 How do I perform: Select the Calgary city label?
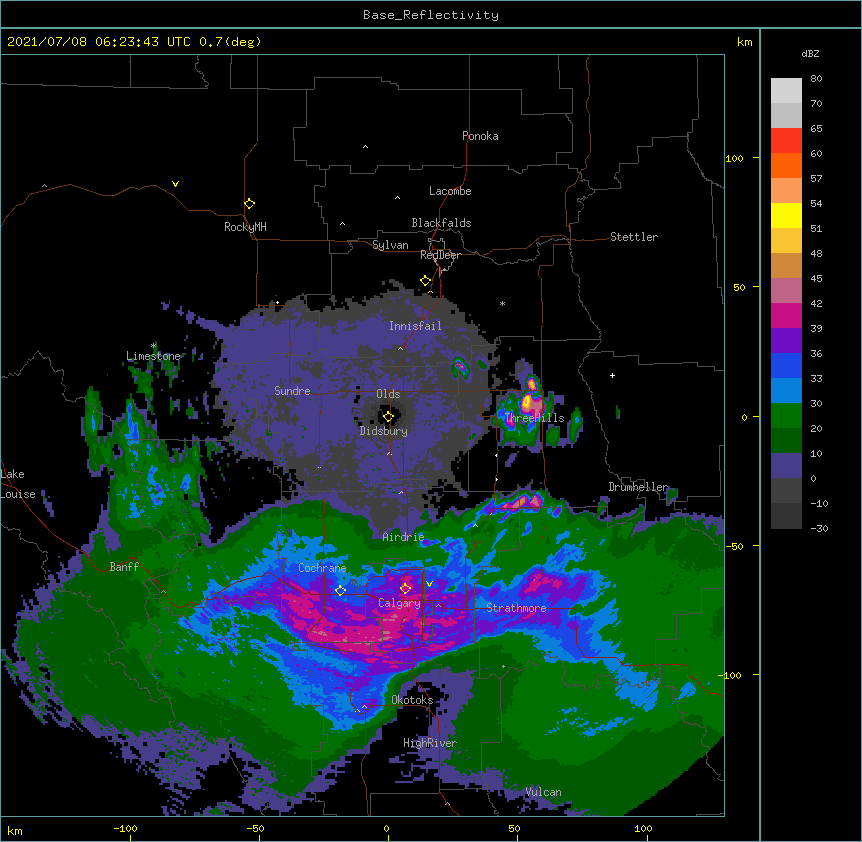coord(399,603)
